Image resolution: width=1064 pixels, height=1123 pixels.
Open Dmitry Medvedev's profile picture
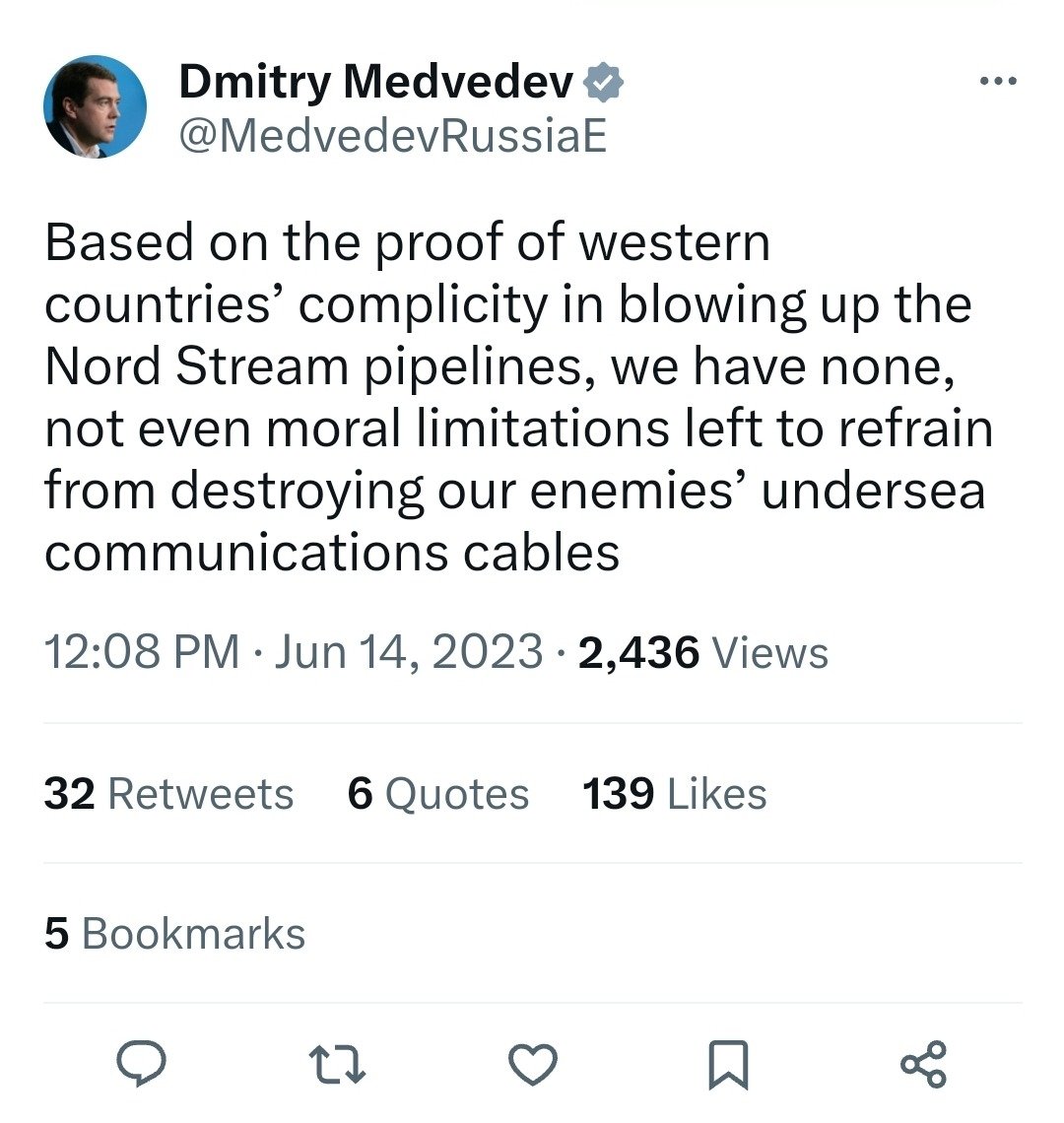[96, 106]
